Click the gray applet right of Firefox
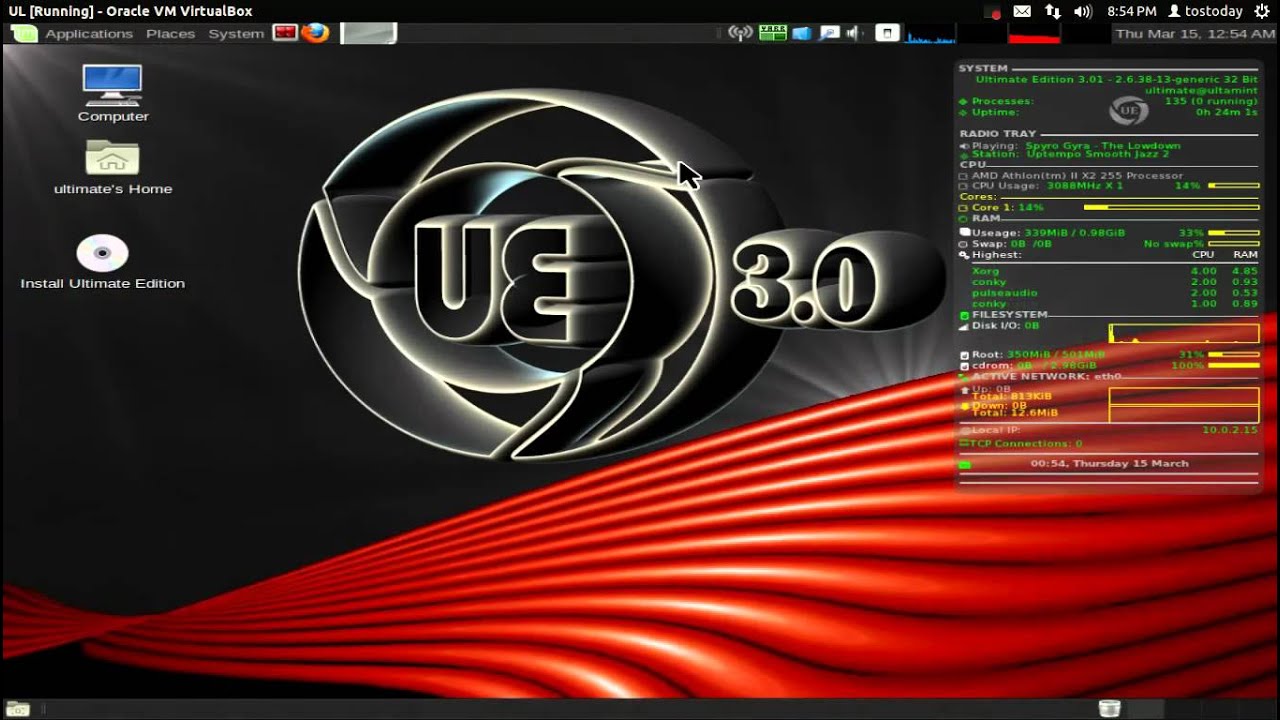1280x720 pixels. (x=368, y=33)
